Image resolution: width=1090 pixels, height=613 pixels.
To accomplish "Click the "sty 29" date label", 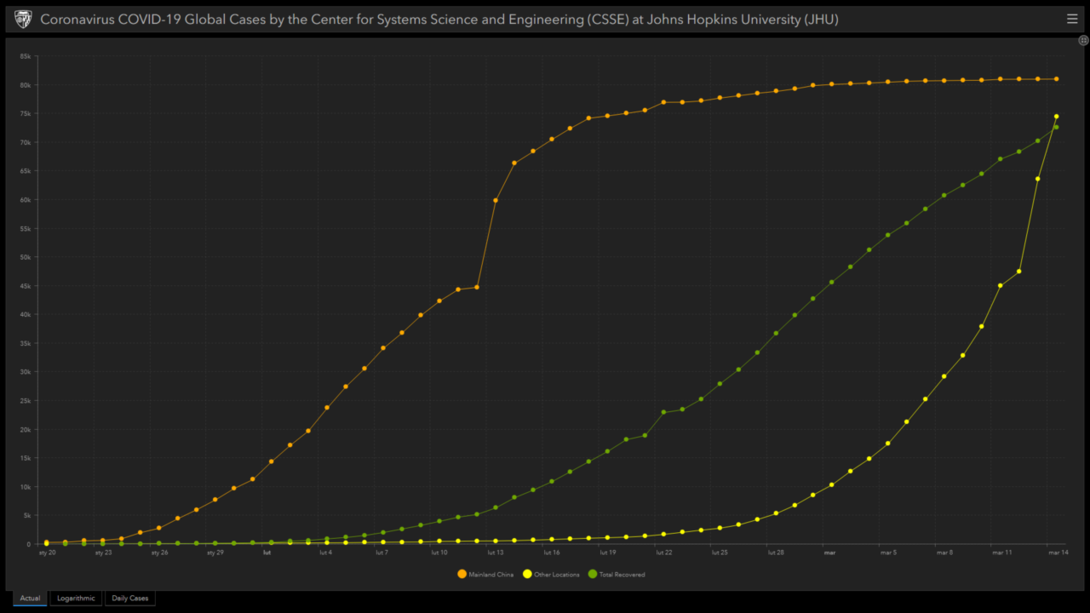I will [215, 553].
